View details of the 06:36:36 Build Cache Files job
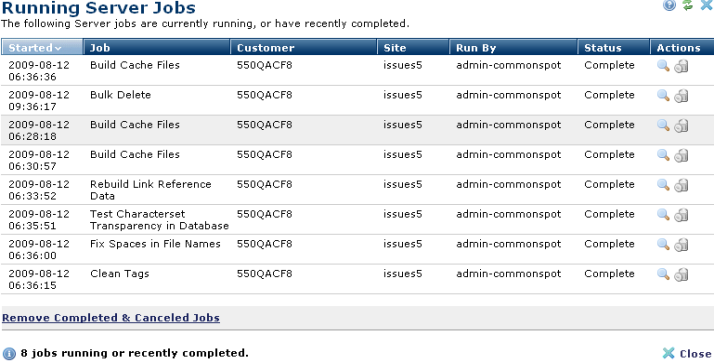The height and width of the screenshot is (362, 714). point(663,66)
